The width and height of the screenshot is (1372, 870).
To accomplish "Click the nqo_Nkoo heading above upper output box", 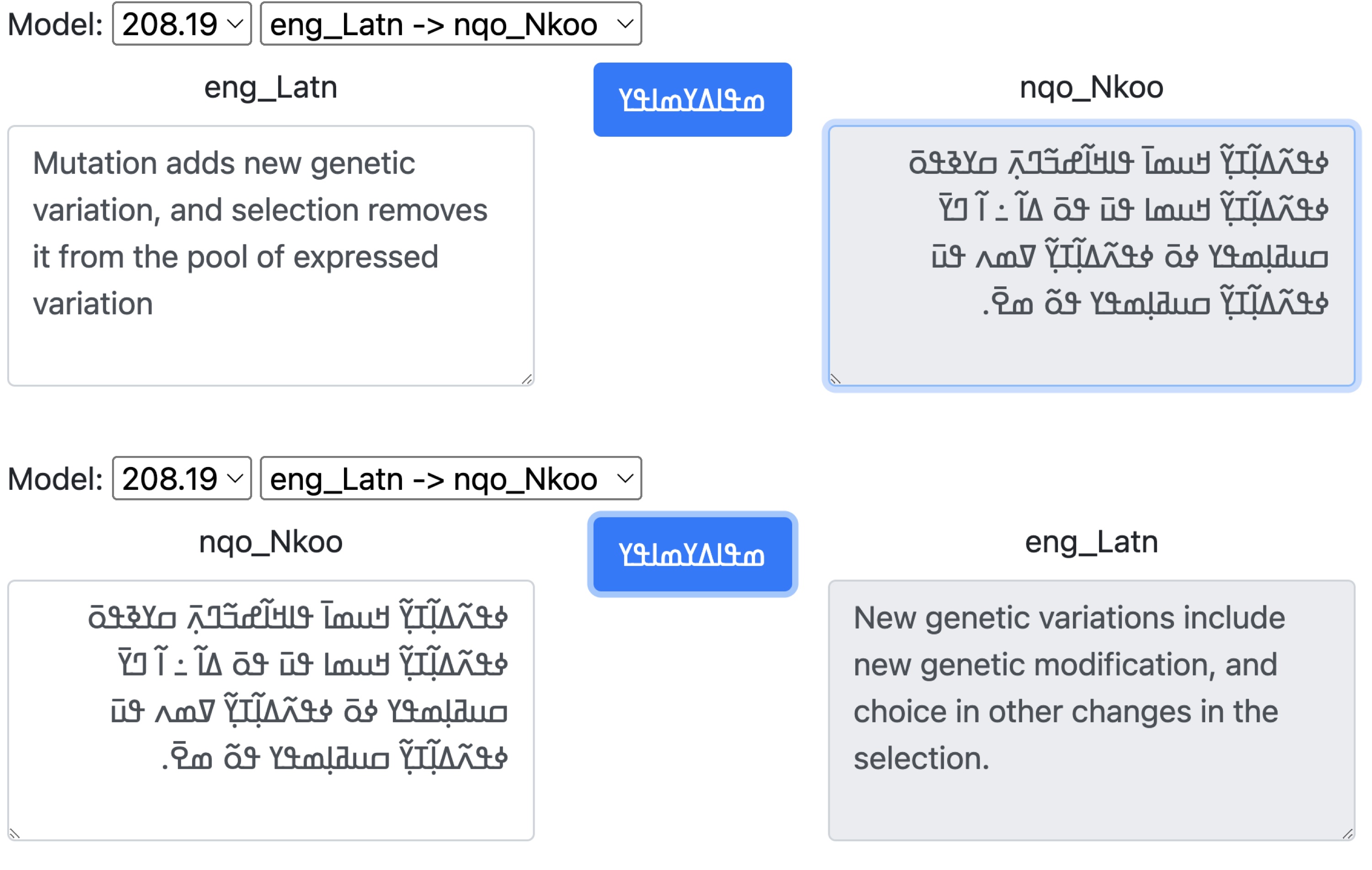I will point(1091,87).
